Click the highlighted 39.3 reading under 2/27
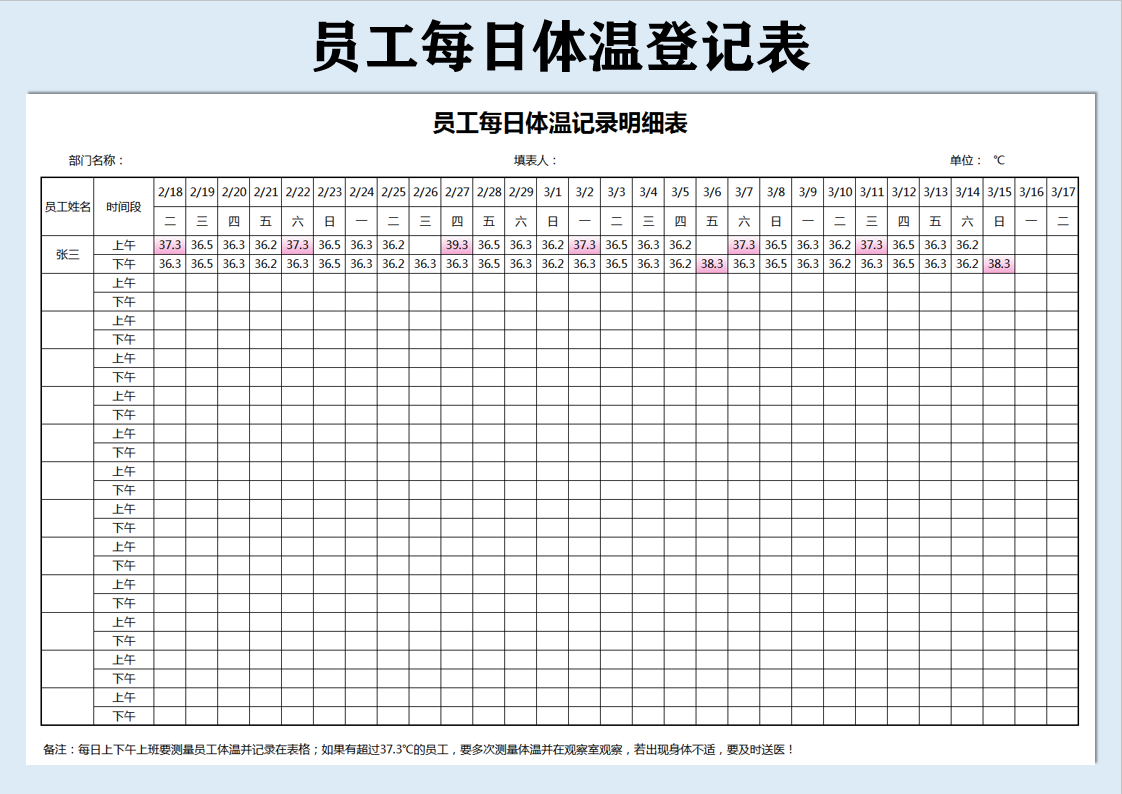The height and width of the screenshot is (794, 1122). tap(459, 244)
